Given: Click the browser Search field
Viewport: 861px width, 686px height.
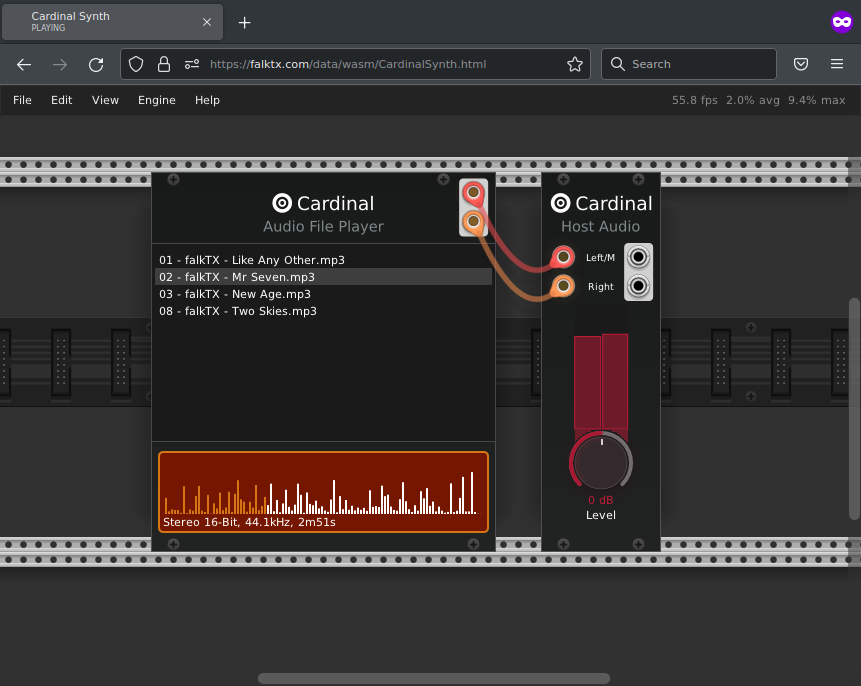Looking at the screenshot, I should pos(689,64).
